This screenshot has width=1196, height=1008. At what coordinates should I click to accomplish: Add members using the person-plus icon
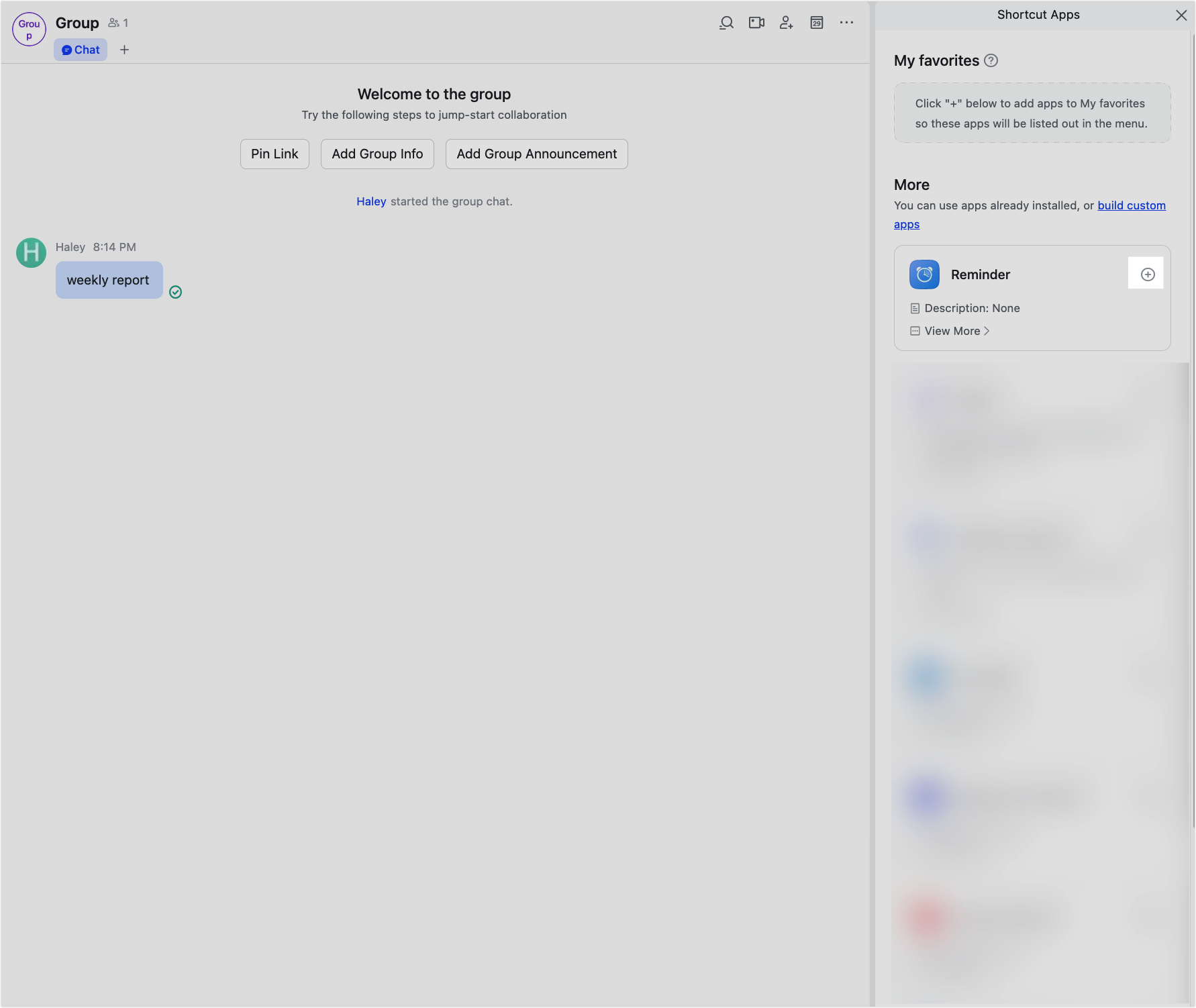(x=786, y=22)
